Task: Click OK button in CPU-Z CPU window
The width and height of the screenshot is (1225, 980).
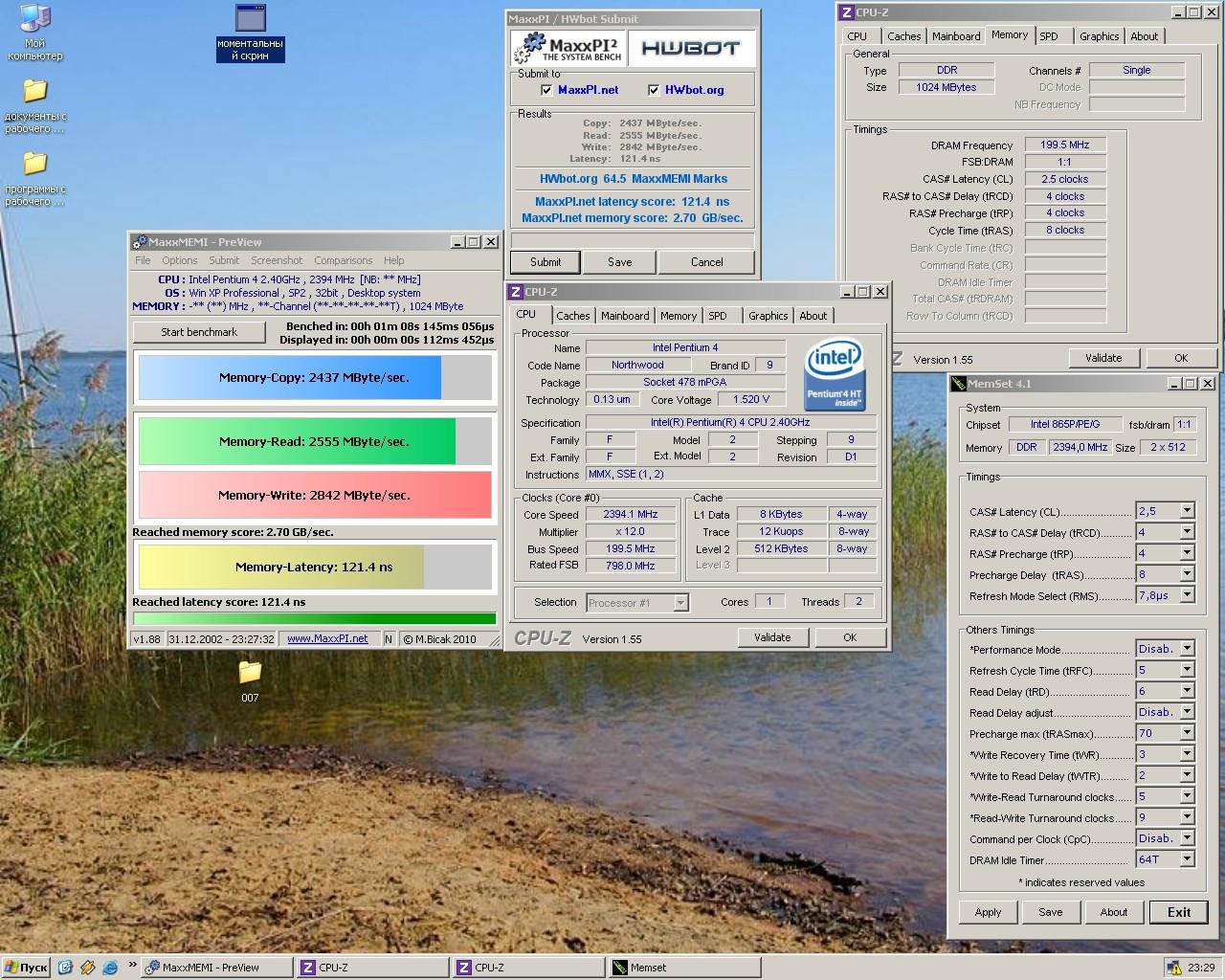Action: (850, 637)
